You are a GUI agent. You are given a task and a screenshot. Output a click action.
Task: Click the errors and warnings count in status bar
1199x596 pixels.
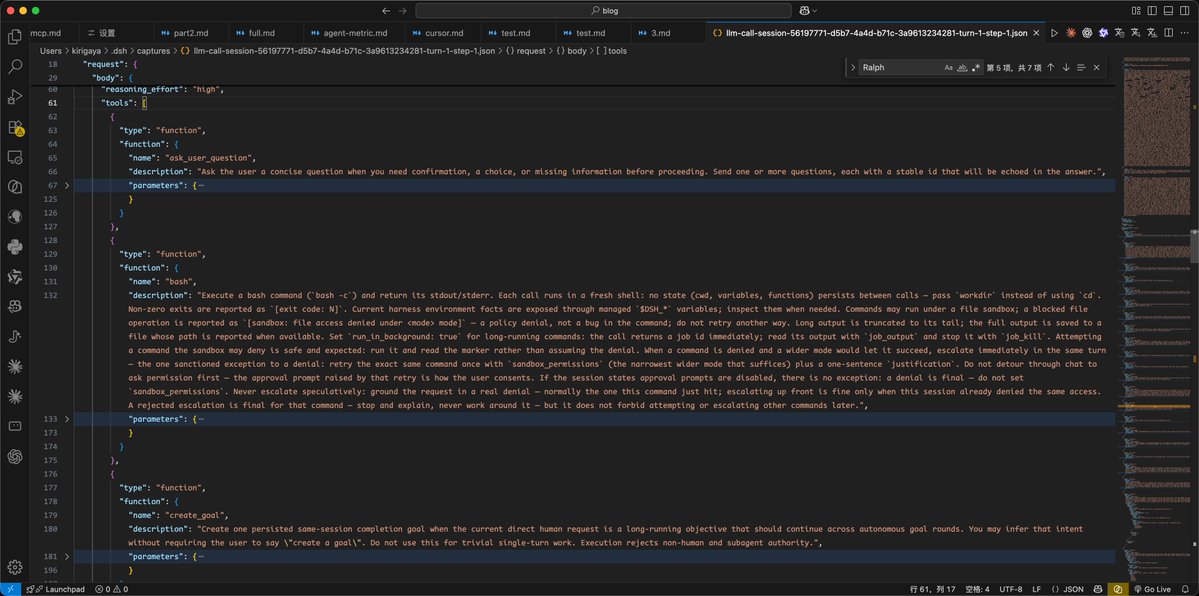(112, 589)
